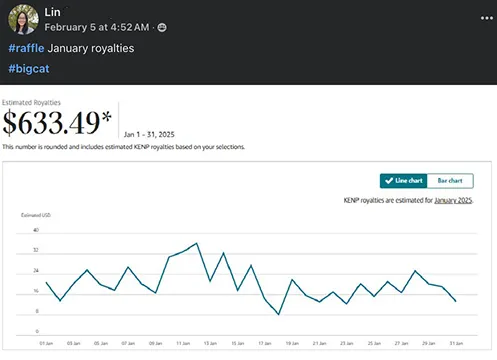Click the February 5 at 4:52 AM timestamp
The height and width of the screenshot is (360, 497).
[x=97, y=27]
